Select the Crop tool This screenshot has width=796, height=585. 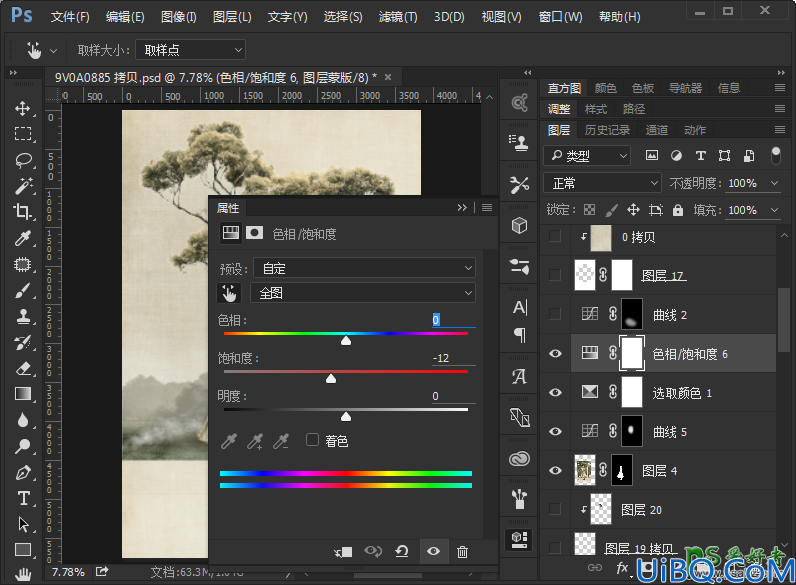[23, 212]
